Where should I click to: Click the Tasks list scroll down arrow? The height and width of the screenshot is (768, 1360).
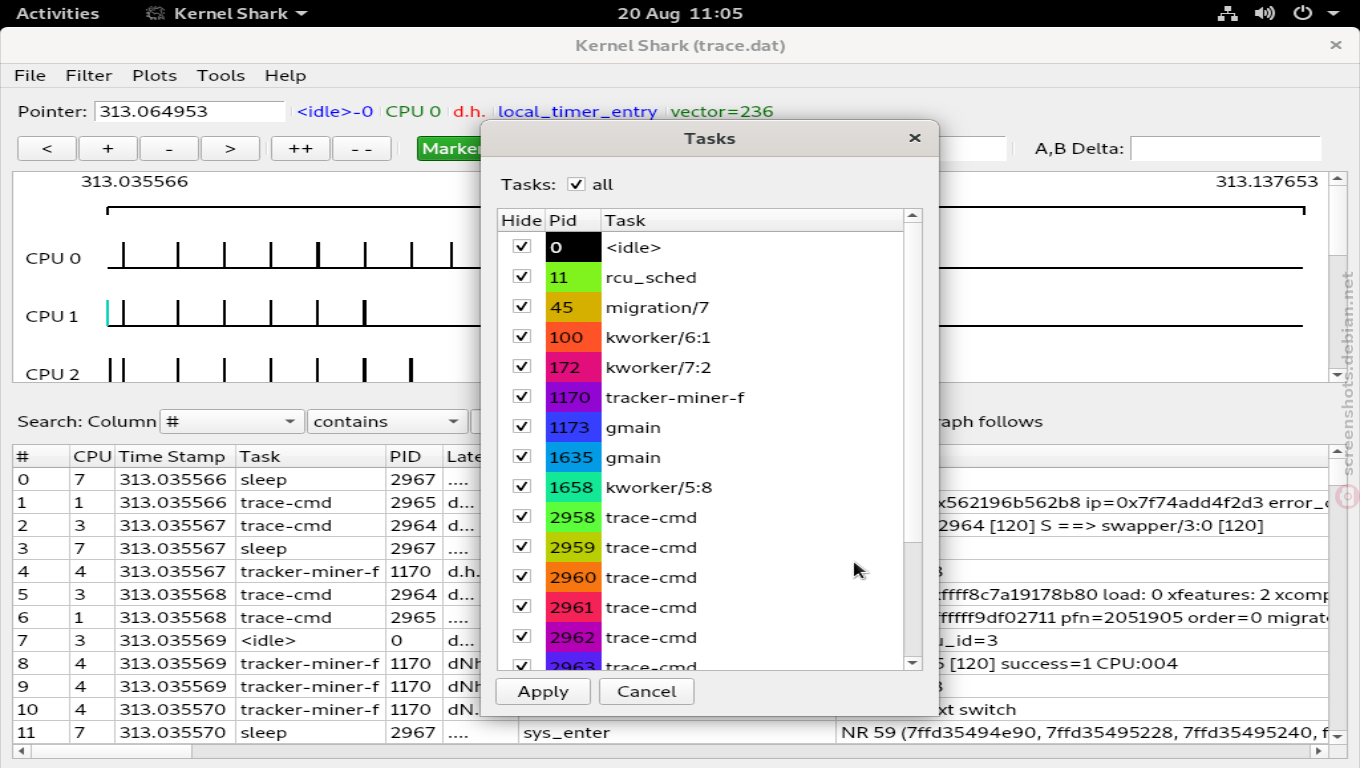point(912,663)
